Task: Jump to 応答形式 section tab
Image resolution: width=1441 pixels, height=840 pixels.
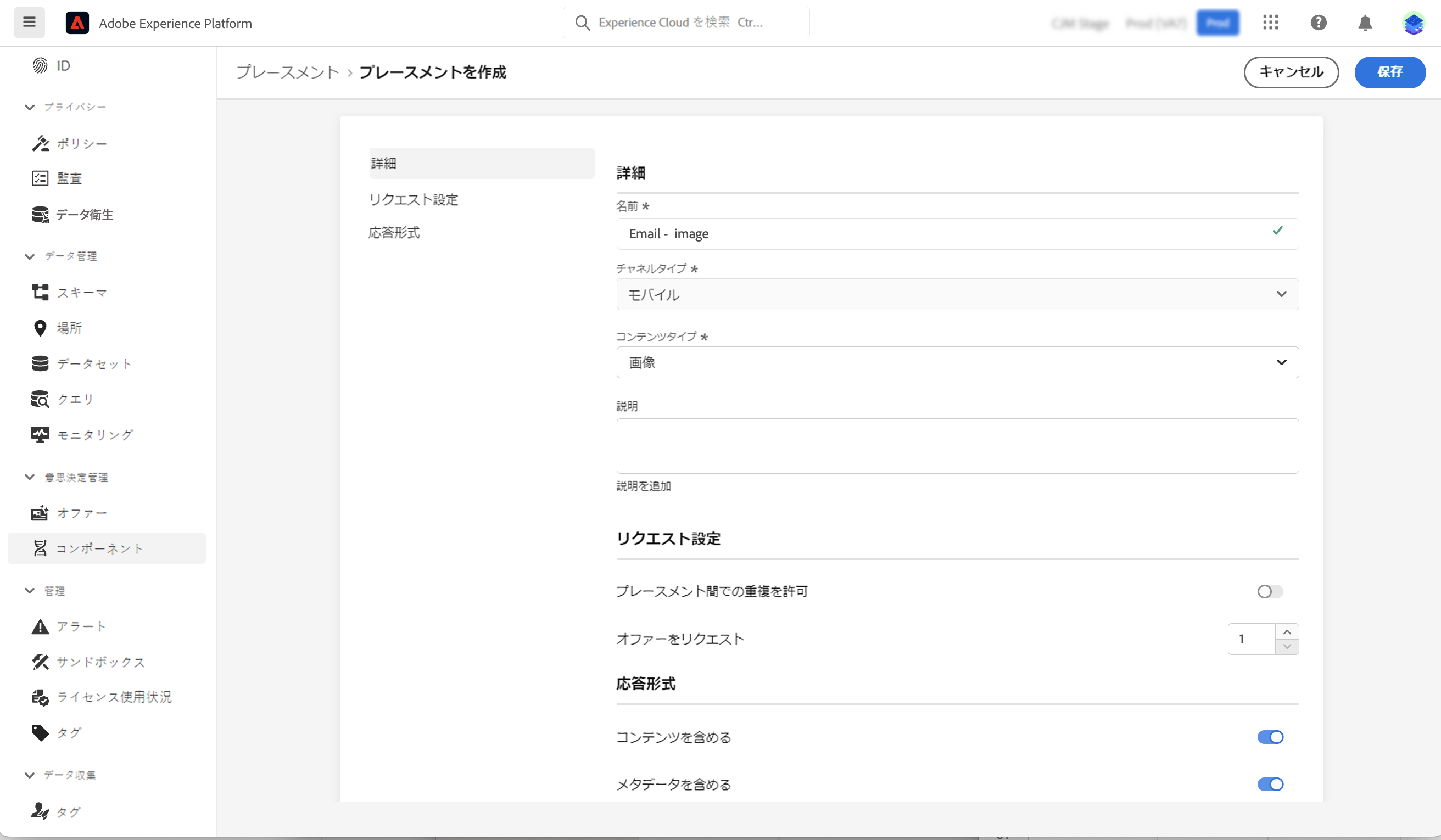Action: click(394, 233)
